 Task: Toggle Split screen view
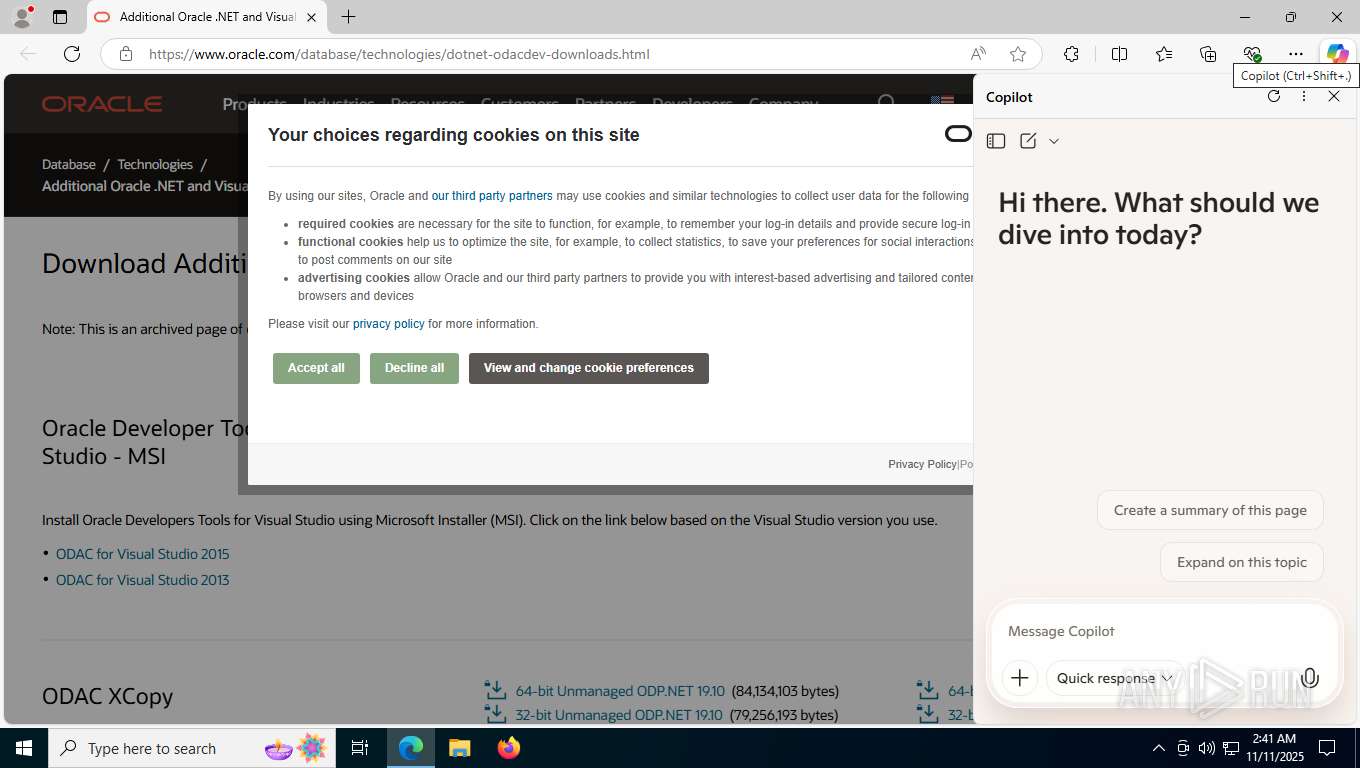[1119, 54]
